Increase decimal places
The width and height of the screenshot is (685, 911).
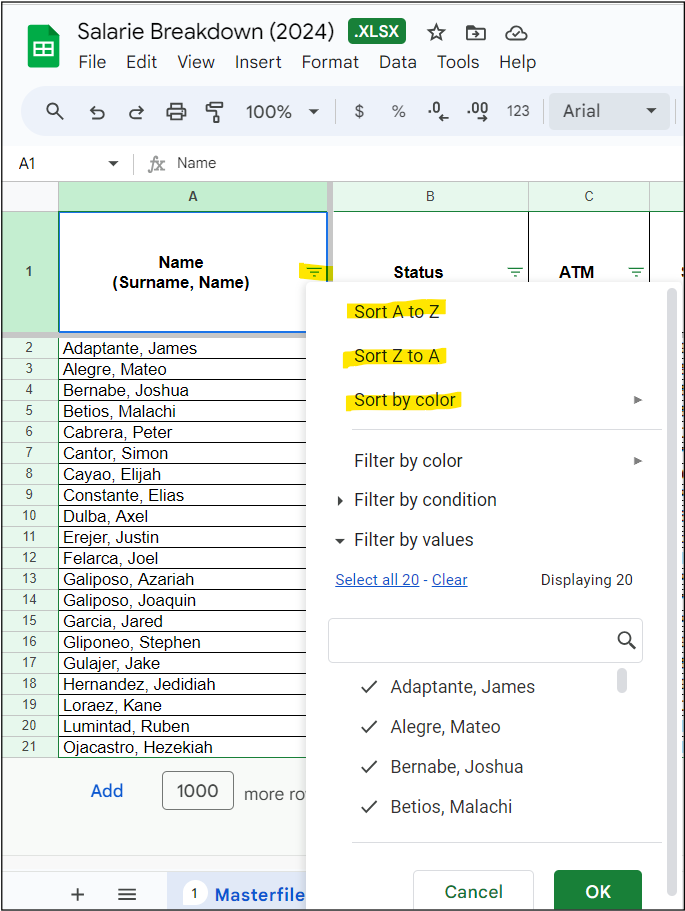point(477,111)
